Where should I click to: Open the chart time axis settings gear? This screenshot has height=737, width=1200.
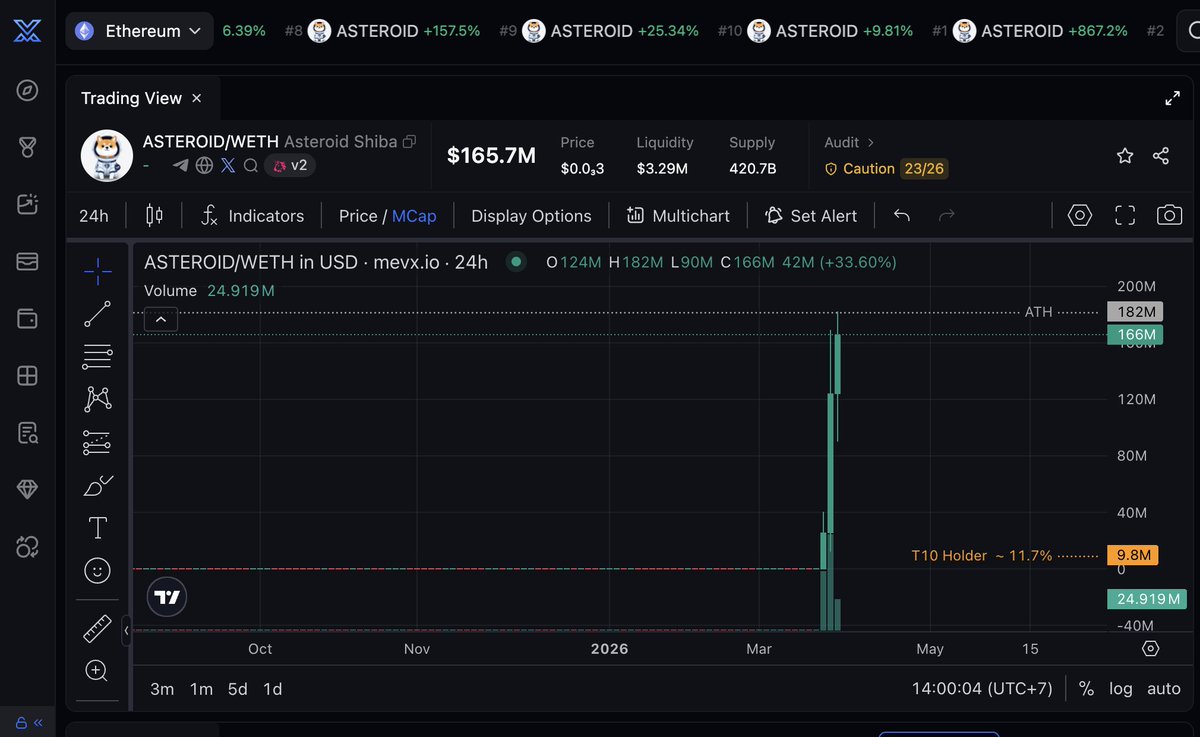[1151, 648]
